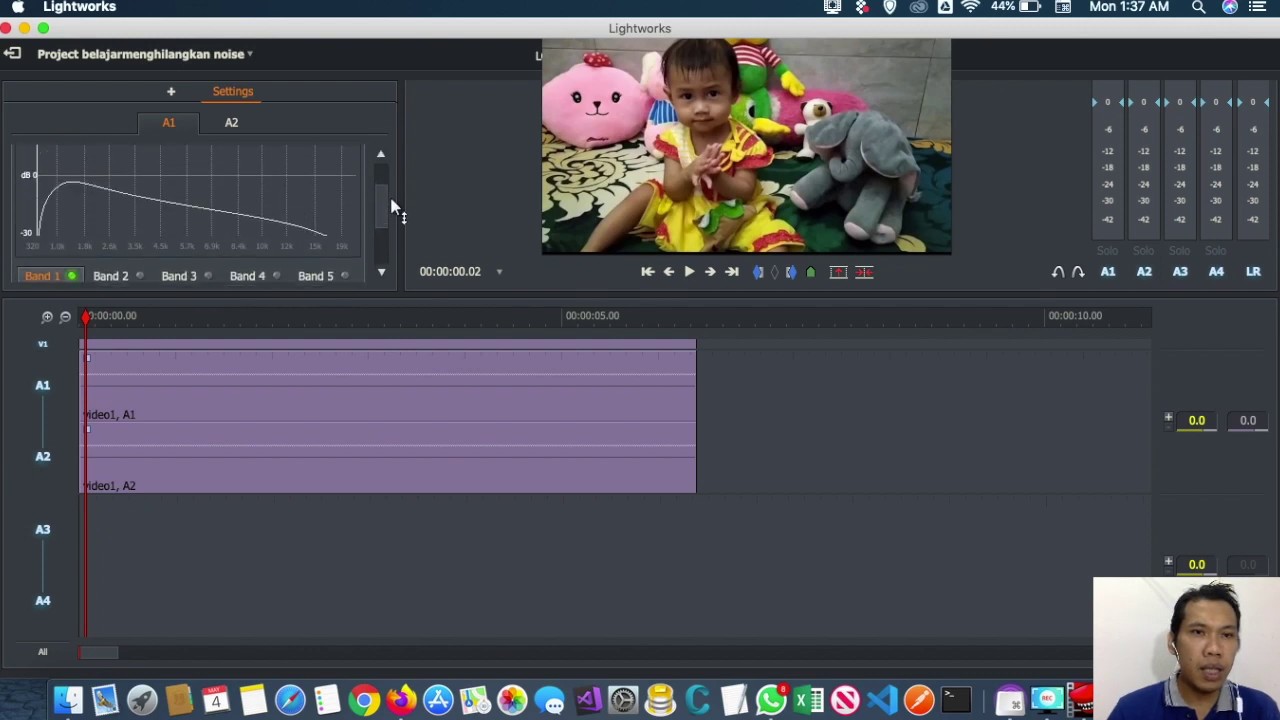Expand A1 track level plus icon

(1168, 418)
